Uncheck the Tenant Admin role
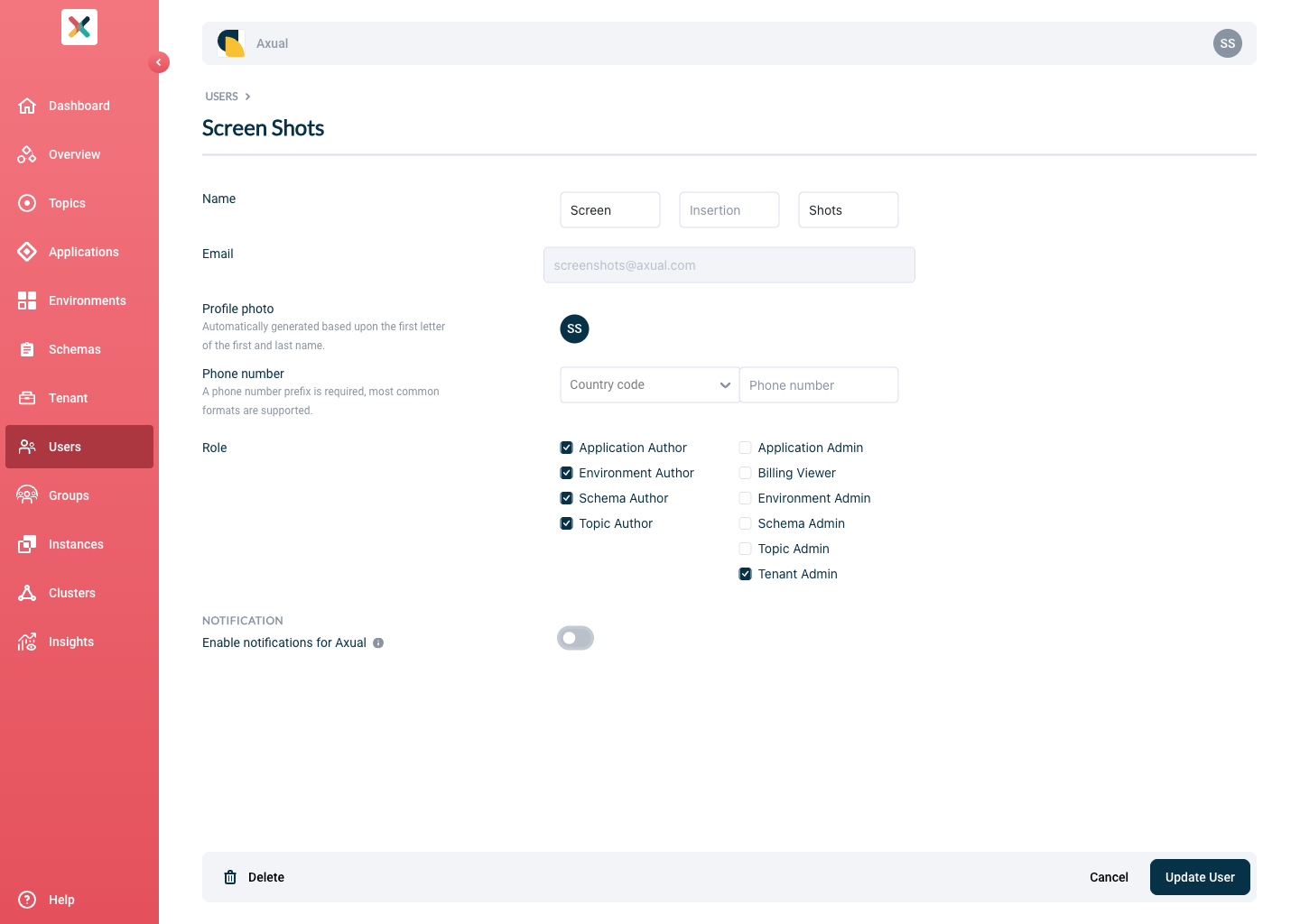 tap(745, 574)
